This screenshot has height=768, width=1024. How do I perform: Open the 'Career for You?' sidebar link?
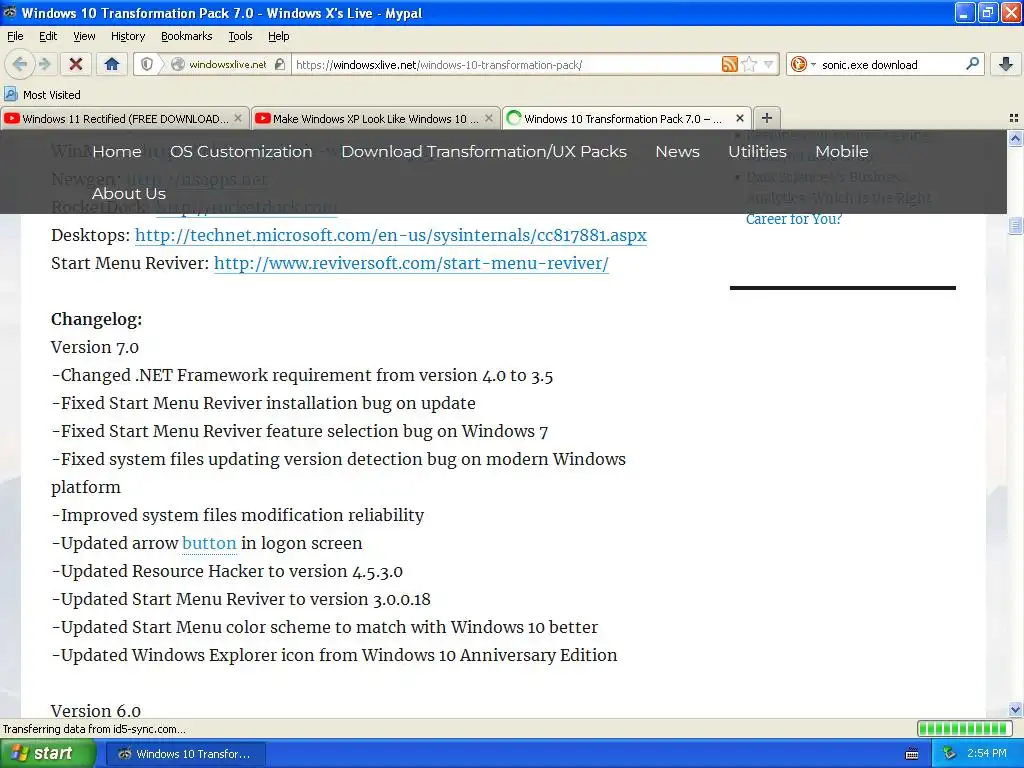pos(793,219)
